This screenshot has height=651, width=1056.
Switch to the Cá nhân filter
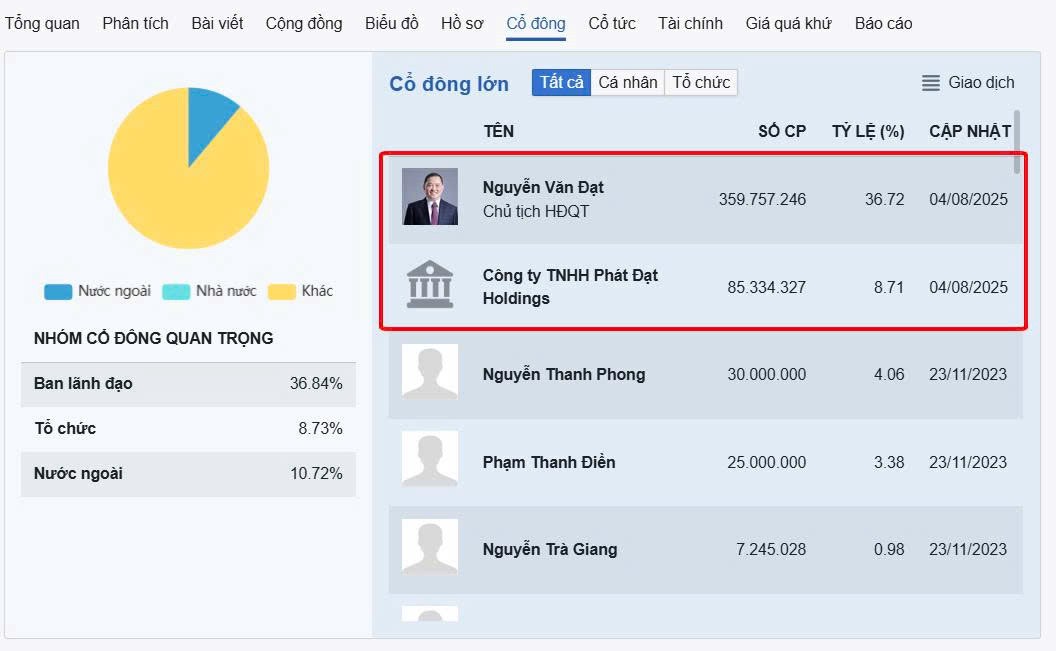628,82
